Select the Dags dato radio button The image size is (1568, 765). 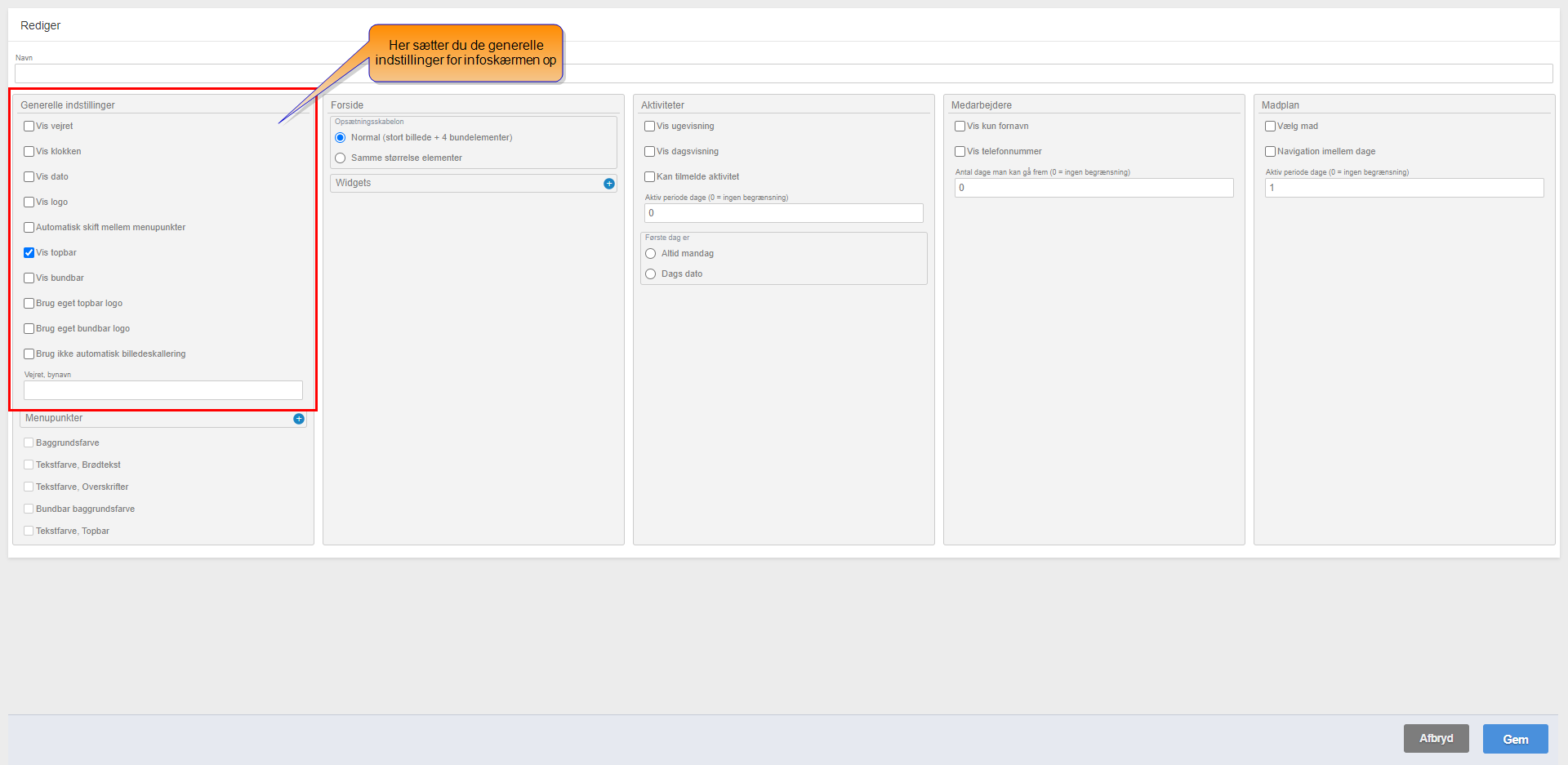click(x=651, y=274)
